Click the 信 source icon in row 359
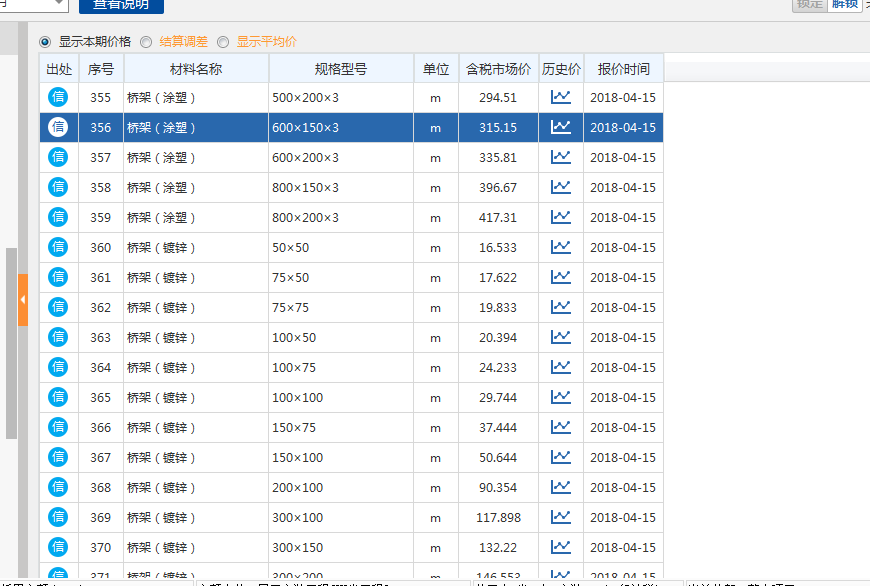The height and width of the screenshot is (586, 870). click(x=58, y=217)
